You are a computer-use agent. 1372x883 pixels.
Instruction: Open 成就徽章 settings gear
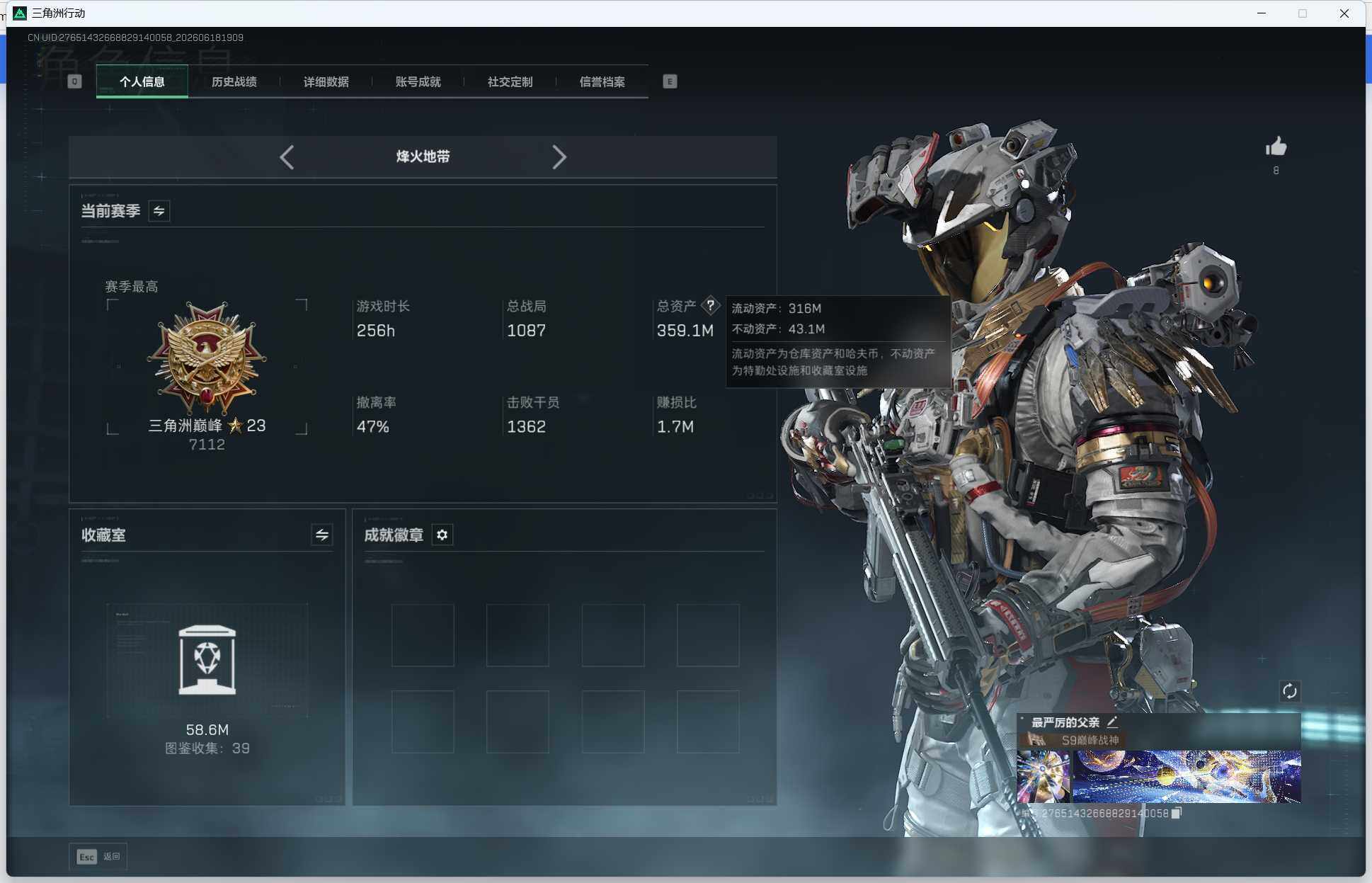point(442,535)
